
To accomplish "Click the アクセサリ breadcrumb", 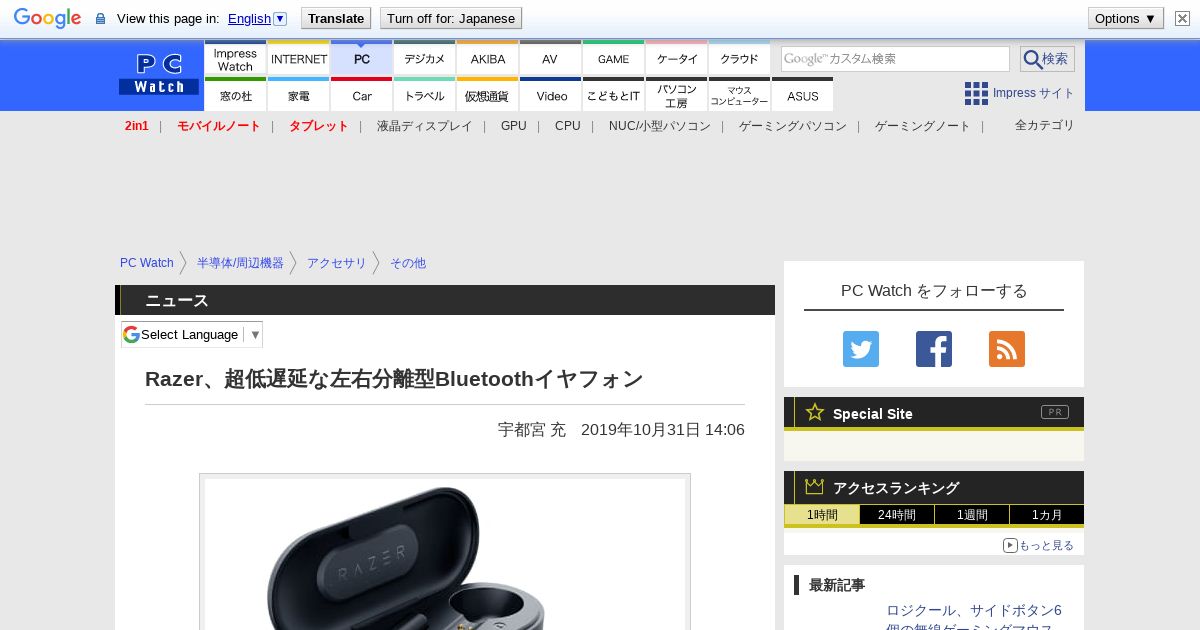I will [x=336, y=263].
